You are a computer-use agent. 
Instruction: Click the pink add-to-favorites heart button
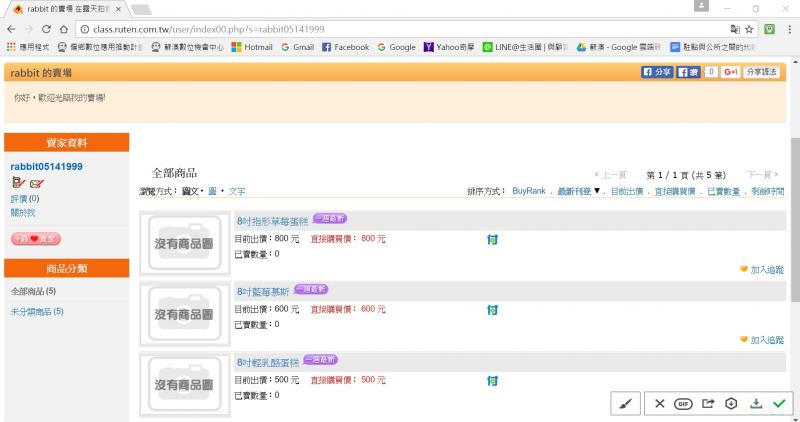(x=36, y=238)
